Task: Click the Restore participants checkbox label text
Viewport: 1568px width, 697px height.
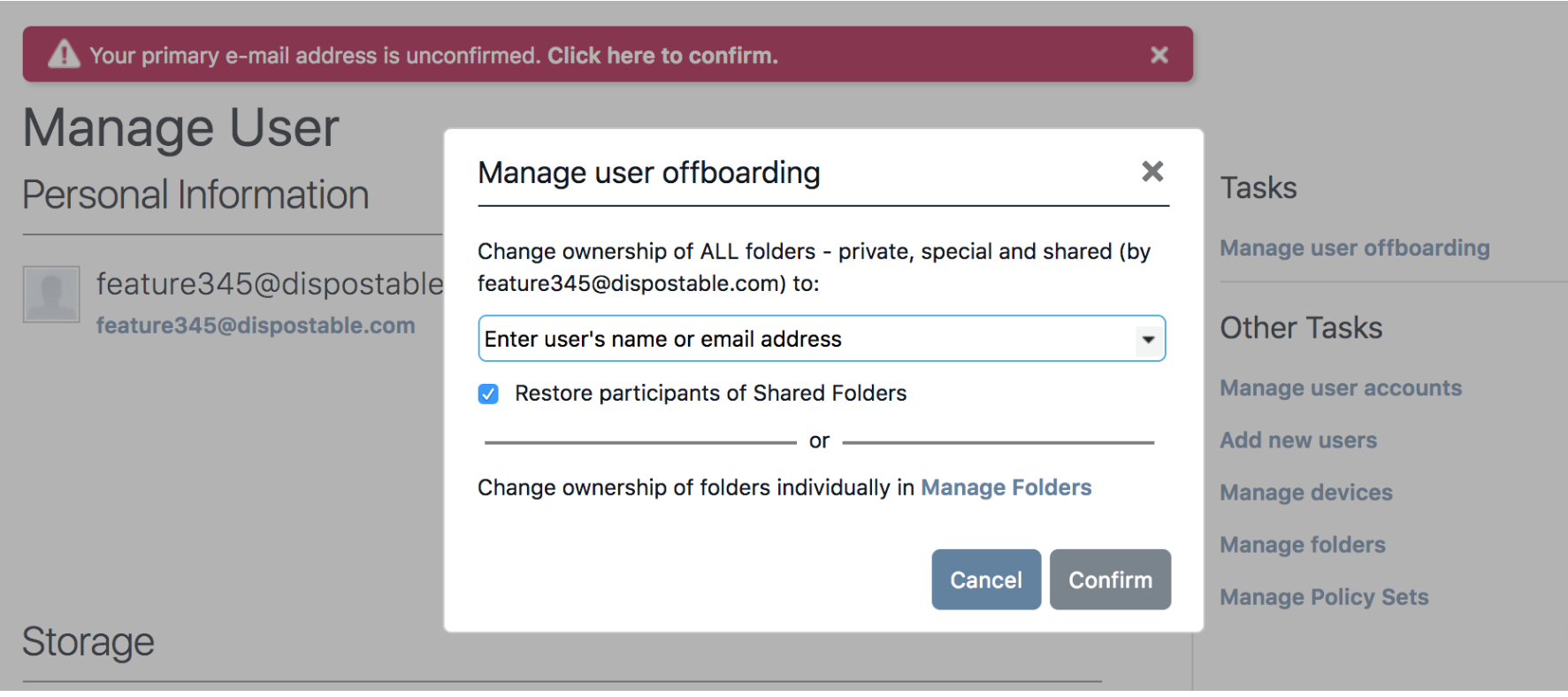Action: click(x=710, y=394)
